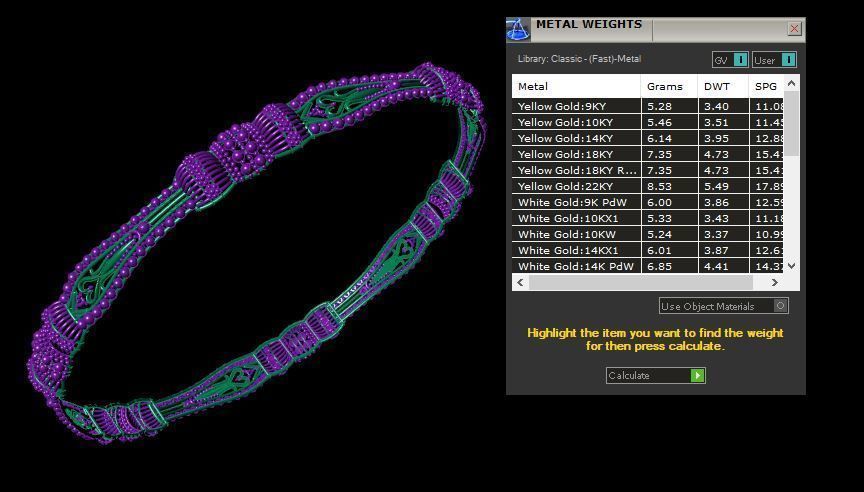Close the Metal Weights panel

coord(794,29)
